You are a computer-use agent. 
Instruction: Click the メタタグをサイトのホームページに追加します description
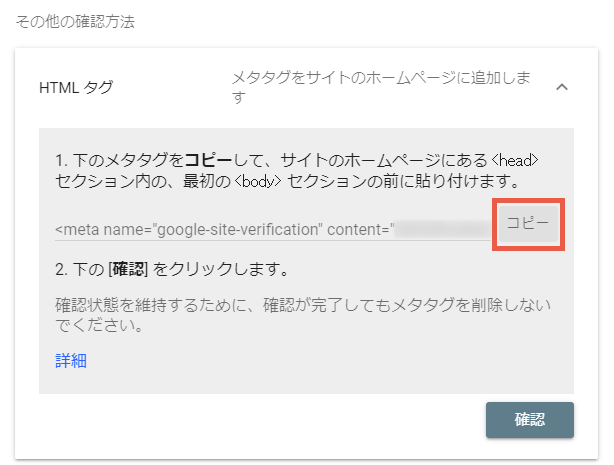tap(381, 87)
